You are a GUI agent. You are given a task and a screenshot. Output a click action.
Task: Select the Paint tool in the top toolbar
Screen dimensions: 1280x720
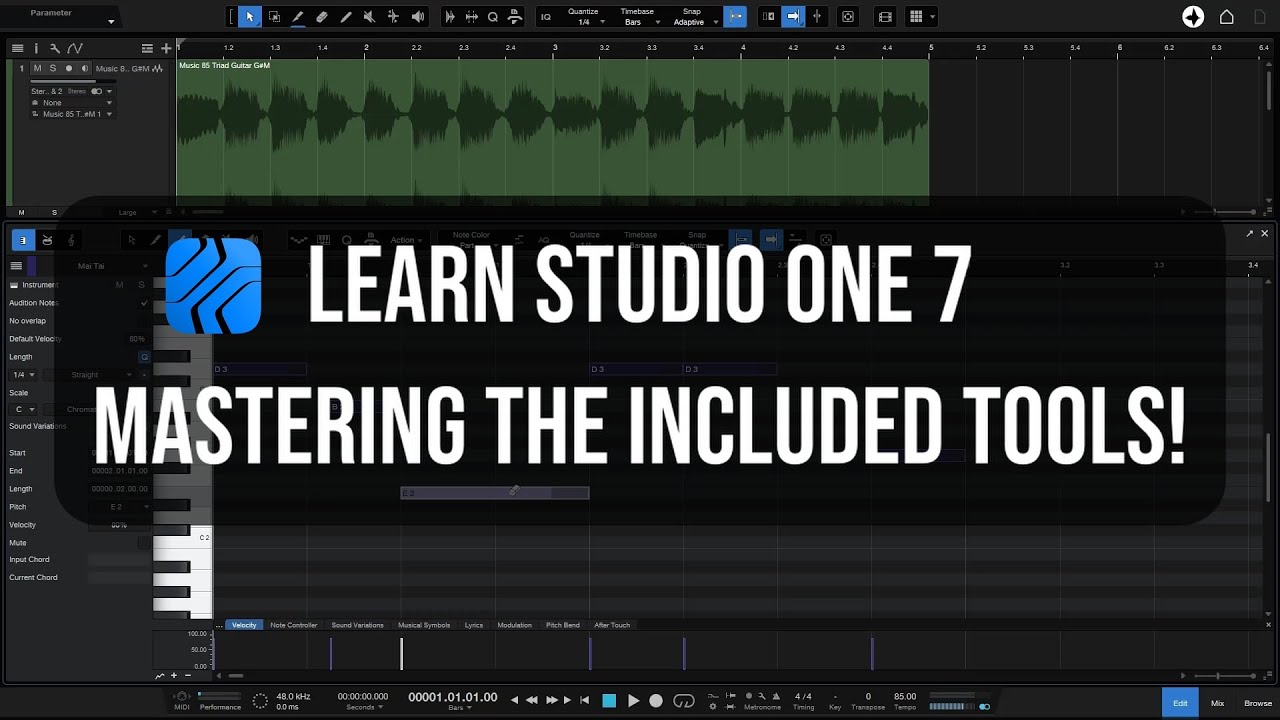click(298, 16)
